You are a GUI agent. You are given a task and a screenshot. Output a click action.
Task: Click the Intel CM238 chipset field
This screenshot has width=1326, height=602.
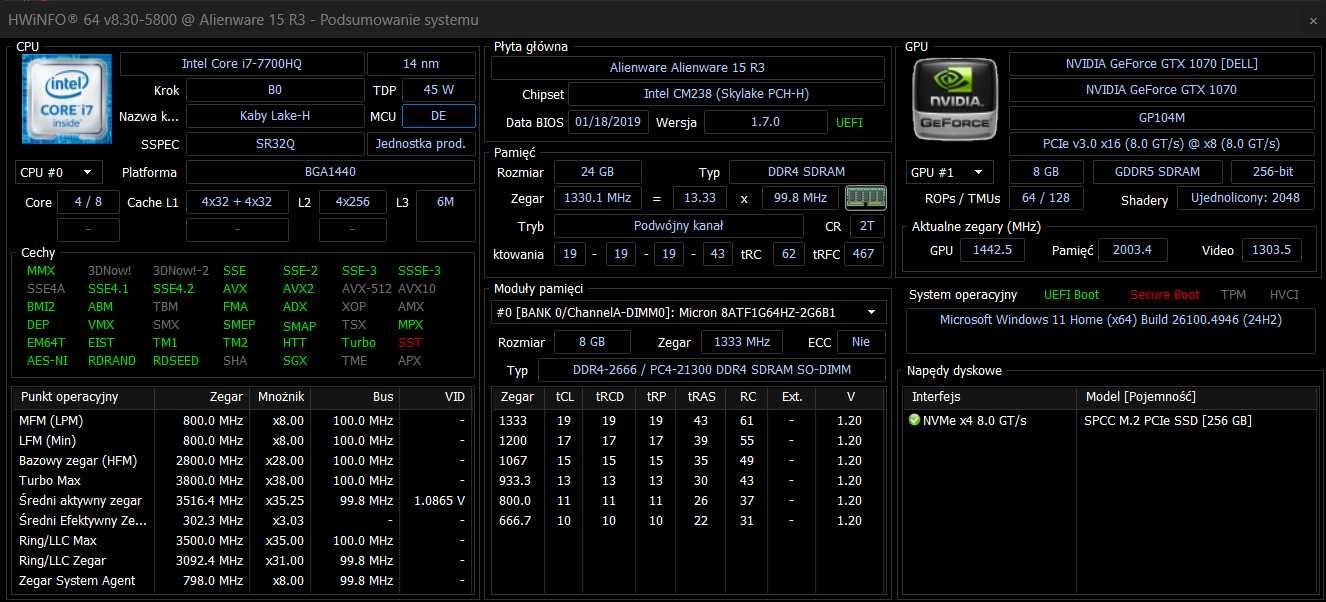point(726,94)
